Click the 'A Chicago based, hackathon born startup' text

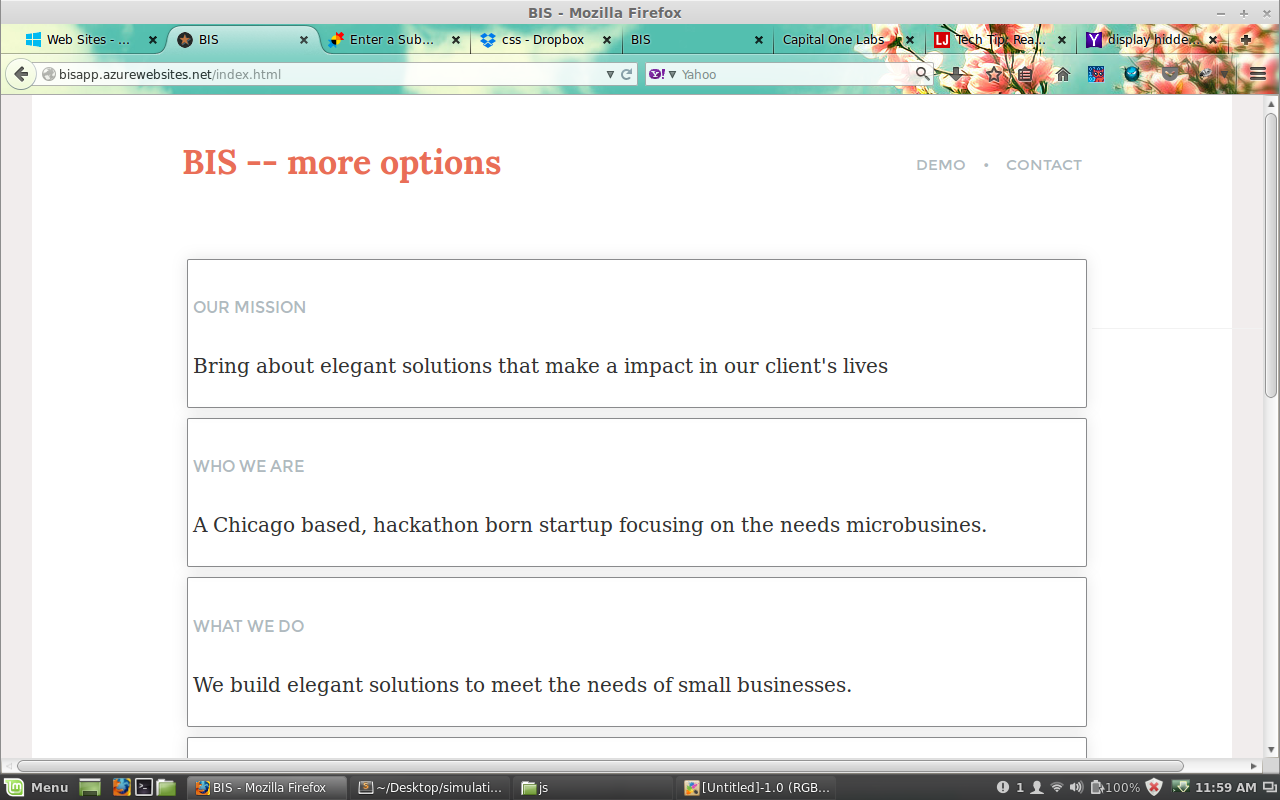(590, 525)
